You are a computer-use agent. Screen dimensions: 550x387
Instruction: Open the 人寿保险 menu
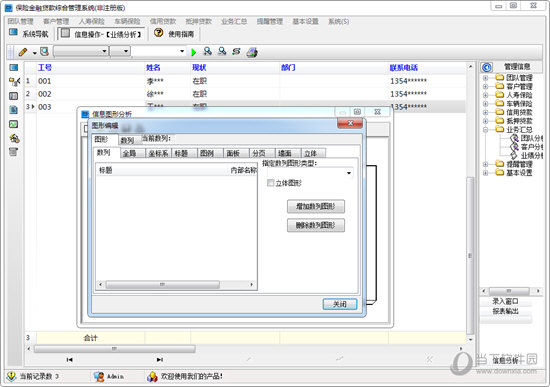92,21
